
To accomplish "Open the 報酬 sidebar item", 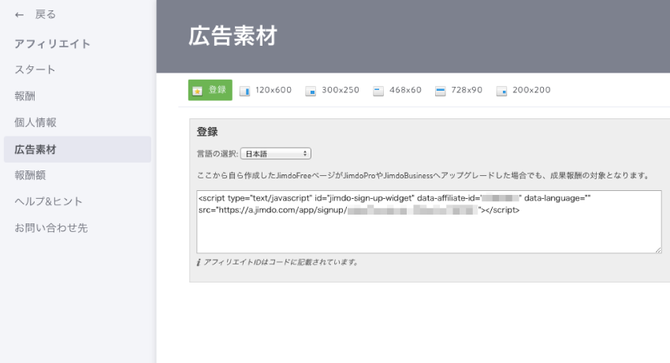I will click(25, 96).
